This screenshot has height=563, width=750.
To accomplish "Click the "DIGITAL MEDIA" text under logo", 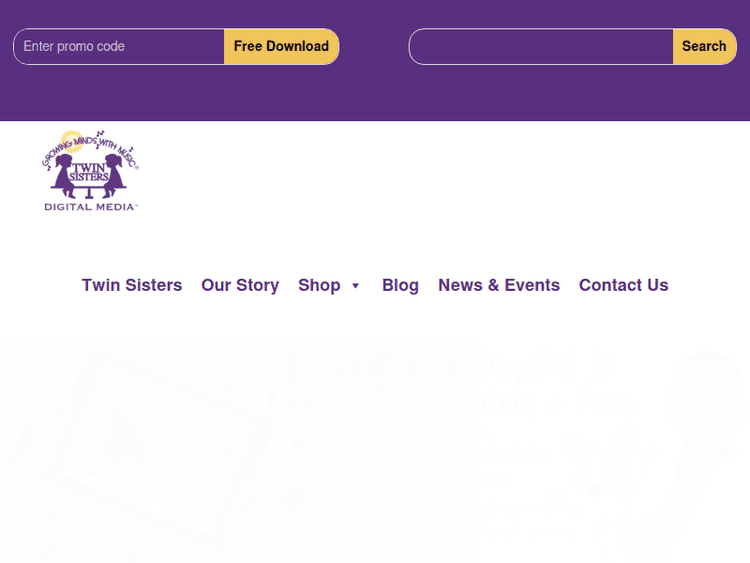I will [90, 207].
